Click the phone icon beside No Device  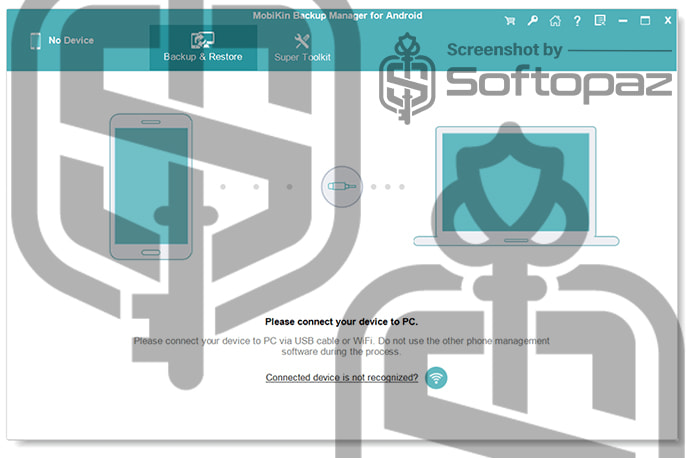pos(35,41)
